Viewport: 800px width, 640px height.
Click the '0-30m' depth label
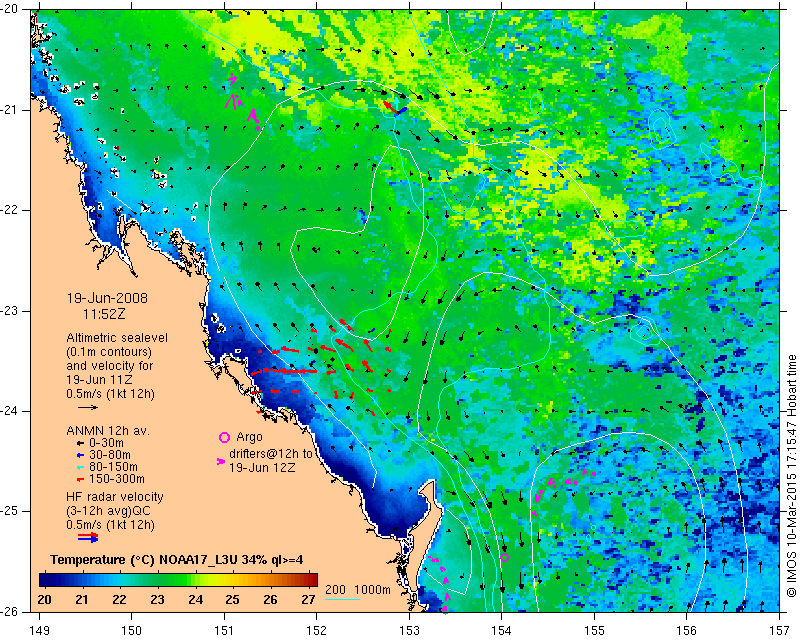106,443
